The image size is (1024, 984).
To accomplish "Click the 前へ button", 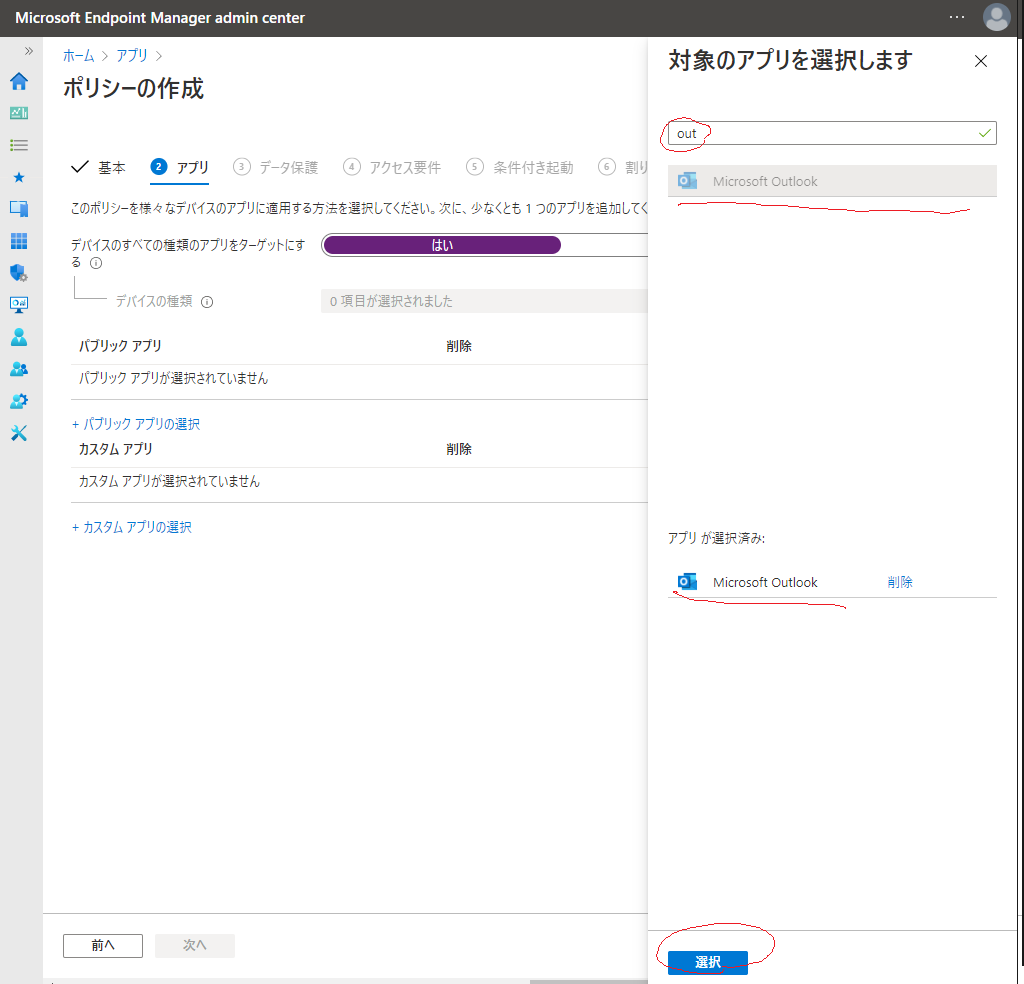I will click(x=103, y=945).
